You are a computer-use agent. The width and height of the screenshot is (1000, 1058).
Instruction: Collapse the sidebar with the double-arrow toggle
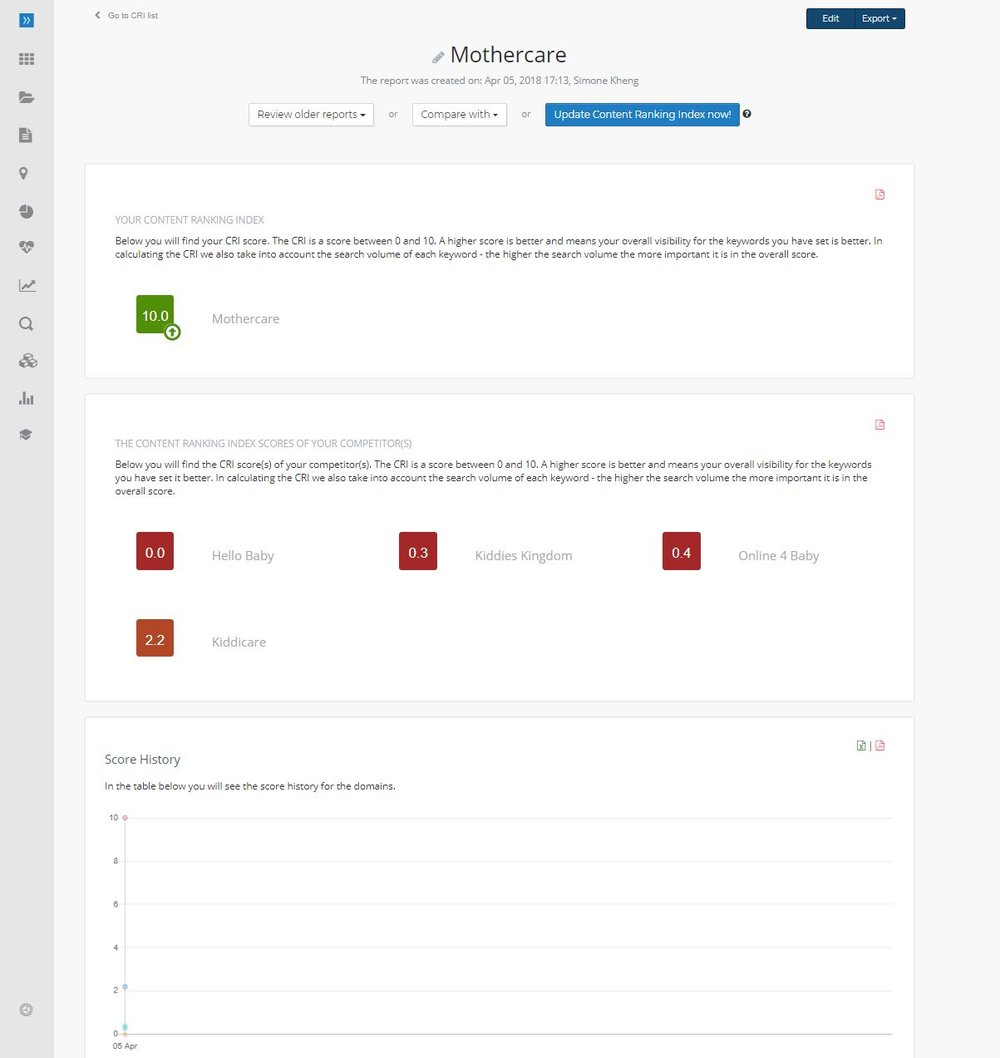[26, 18]
